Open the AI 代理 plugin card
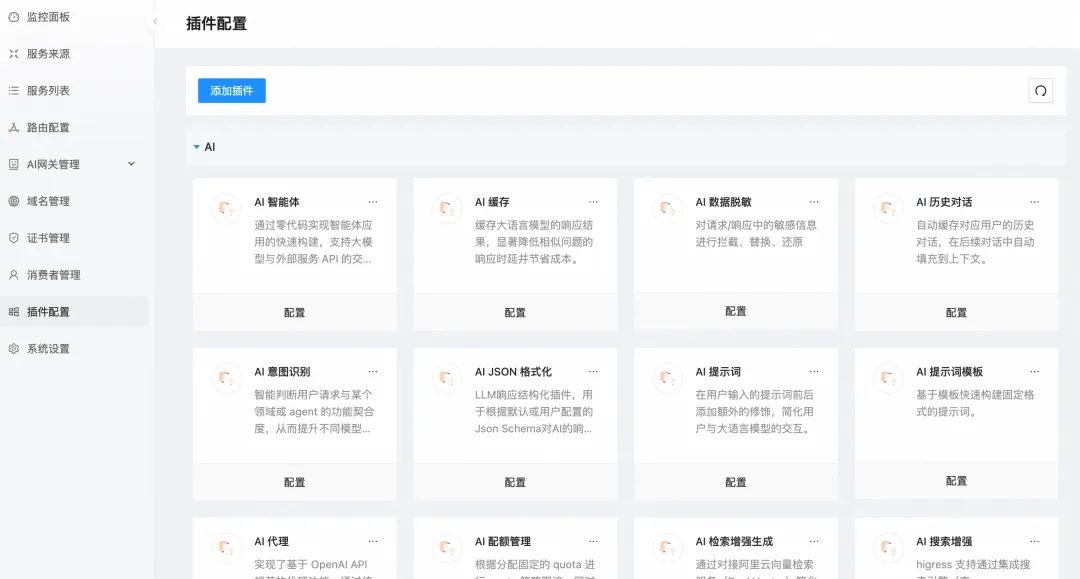The width and height of the screenshot is (1080, 579). pos(295,549)
